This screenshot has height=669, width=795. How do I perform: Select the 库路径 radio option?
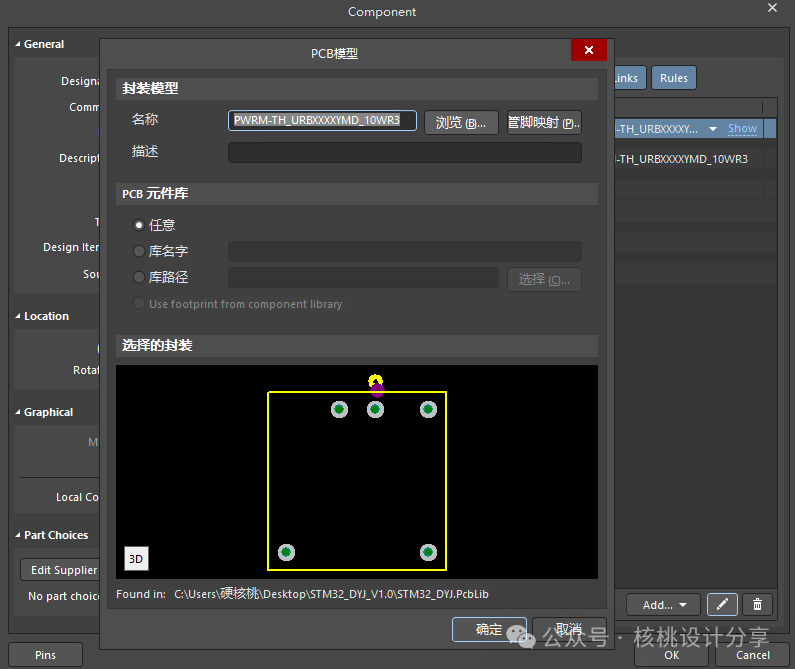(x=139, y=277)
